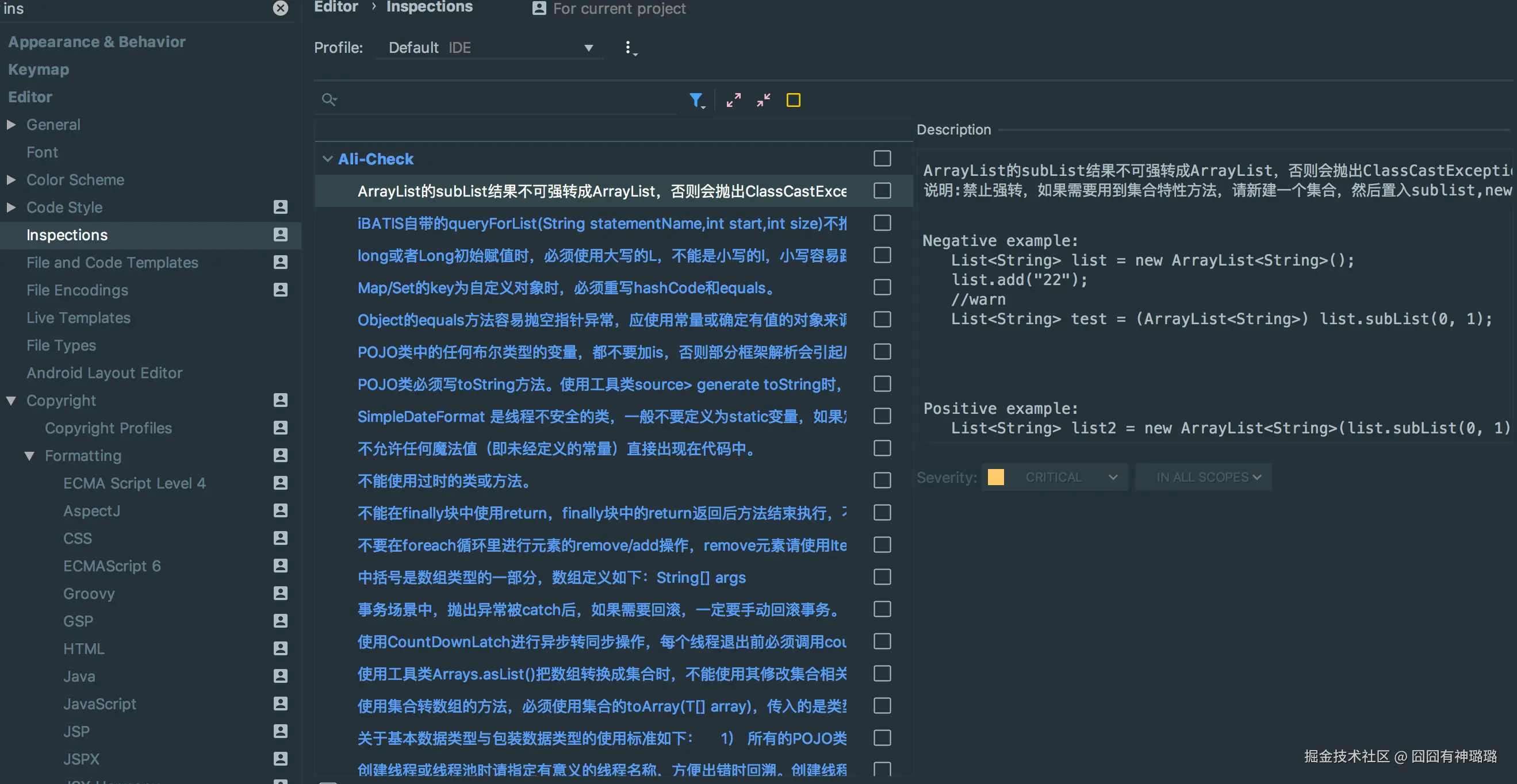Clear the settings search with X icon

[x=281, y=8]
